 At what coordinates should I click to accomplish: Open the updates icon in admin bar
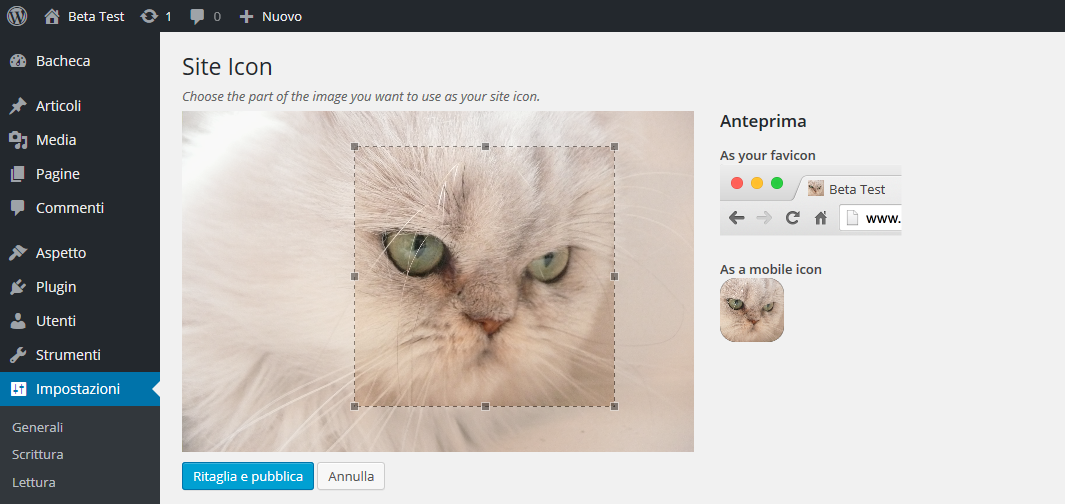point(156,16)
